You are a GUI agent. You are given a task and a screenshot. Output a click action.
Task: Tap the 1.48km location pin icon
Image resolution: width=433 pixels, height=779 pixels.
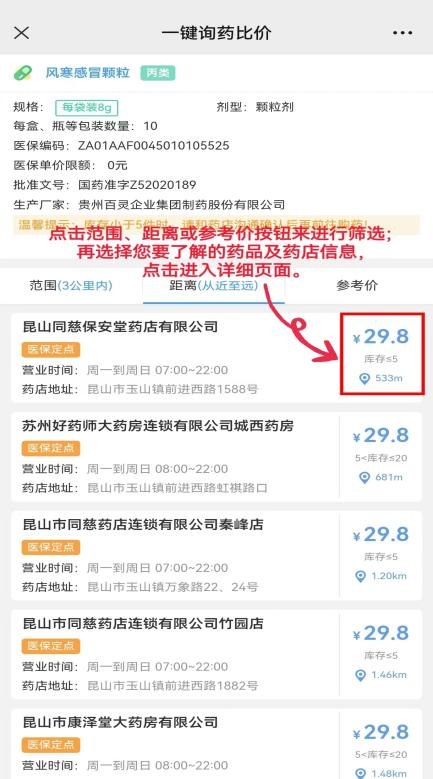click(361, 774)
